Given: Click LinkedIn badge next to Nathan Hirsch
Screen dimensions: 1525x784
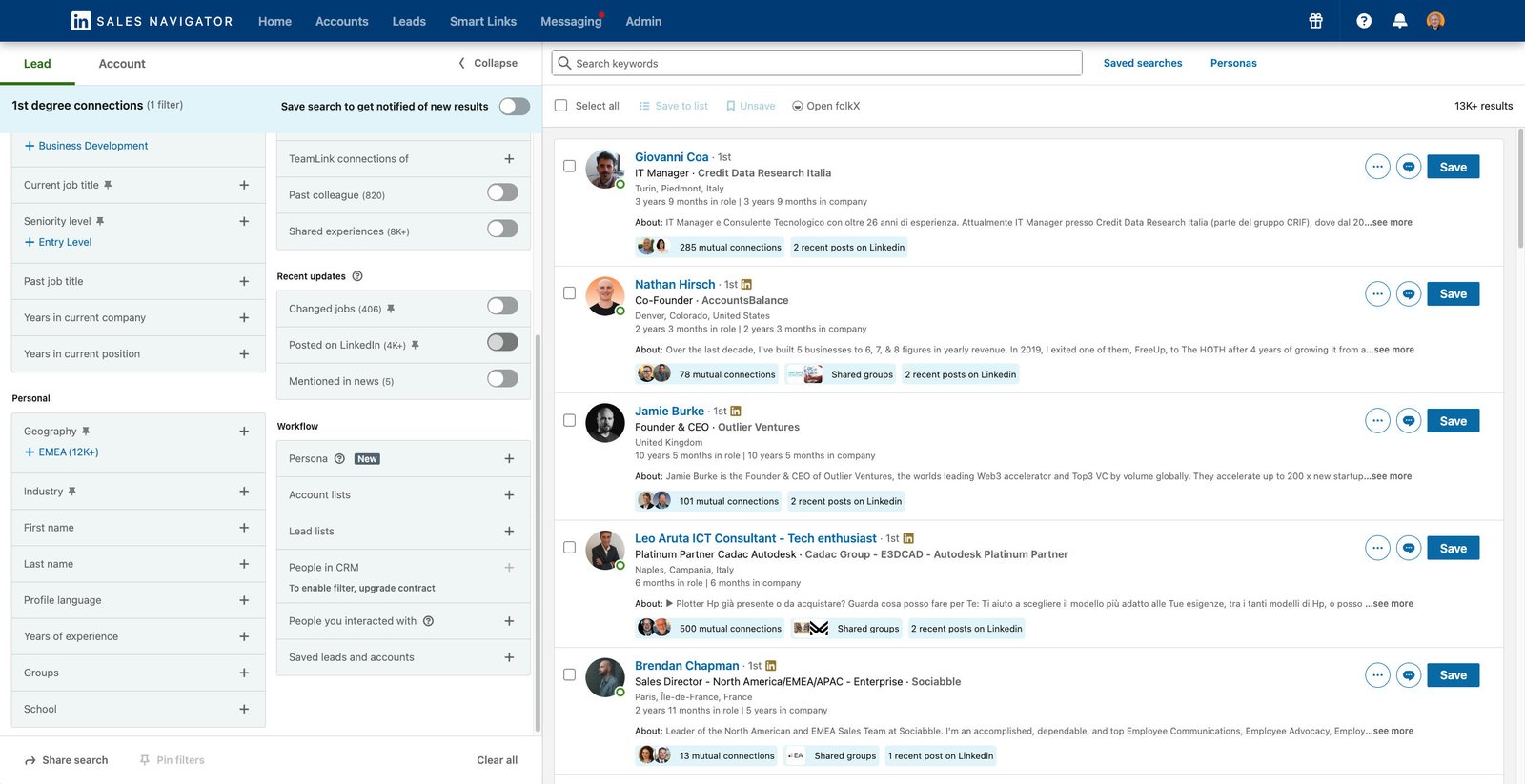Looking at the screenshot, I should click(746, 285).
